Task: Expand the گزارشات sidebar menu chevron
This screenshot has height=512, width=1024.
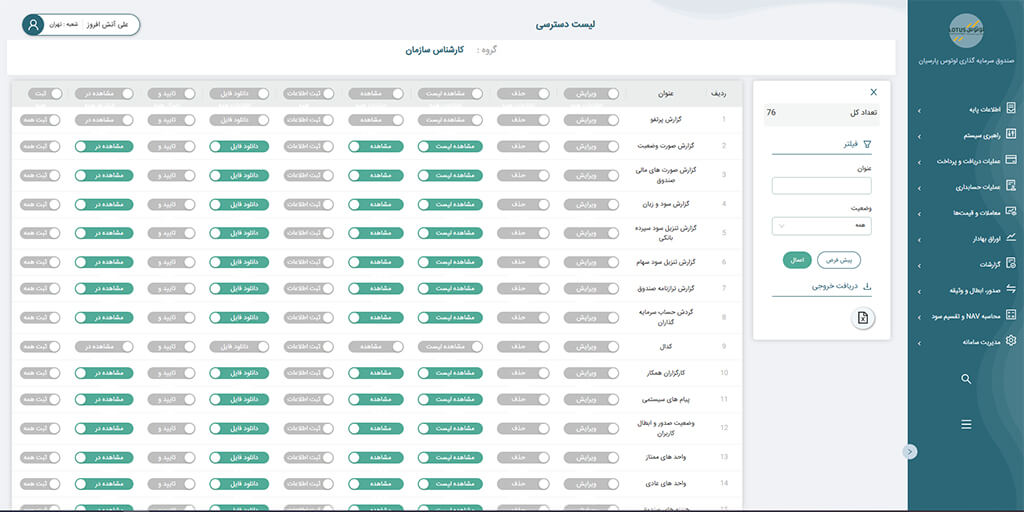Action: coord(919,264)
